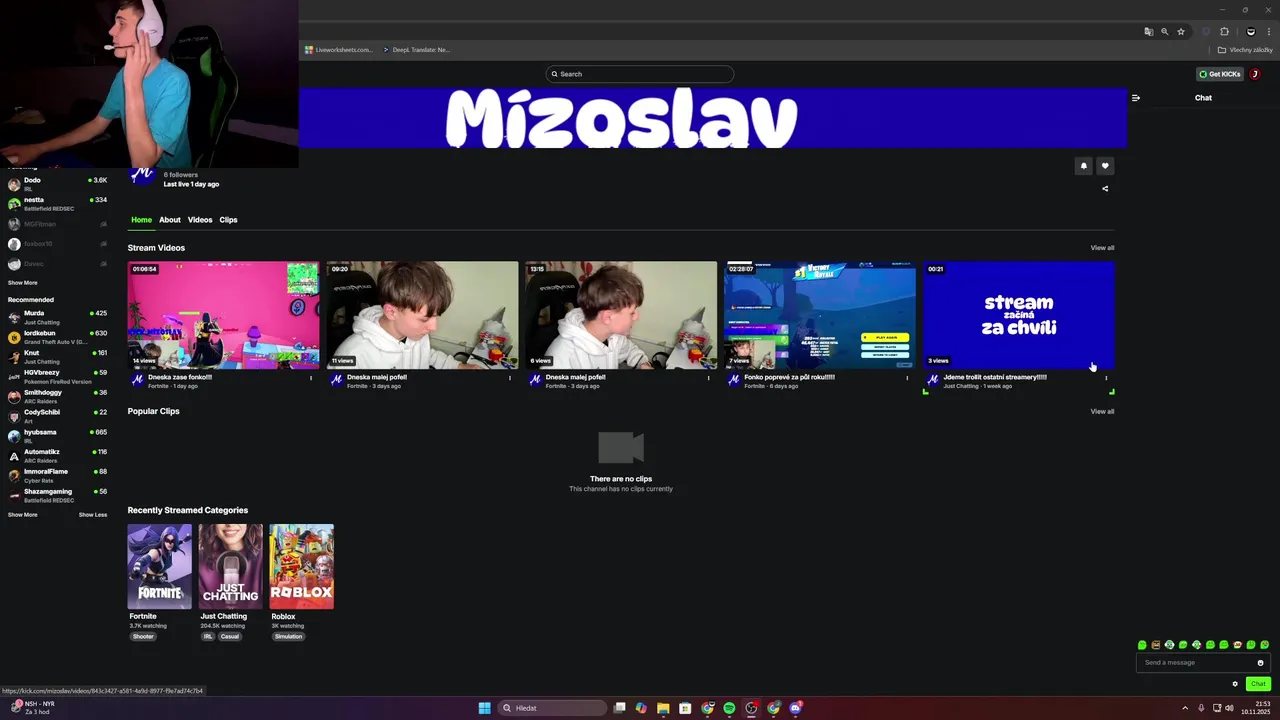This screenshot has width=1280, height=720.
Task: Click the Windows Start button
Action: [484, 708]
